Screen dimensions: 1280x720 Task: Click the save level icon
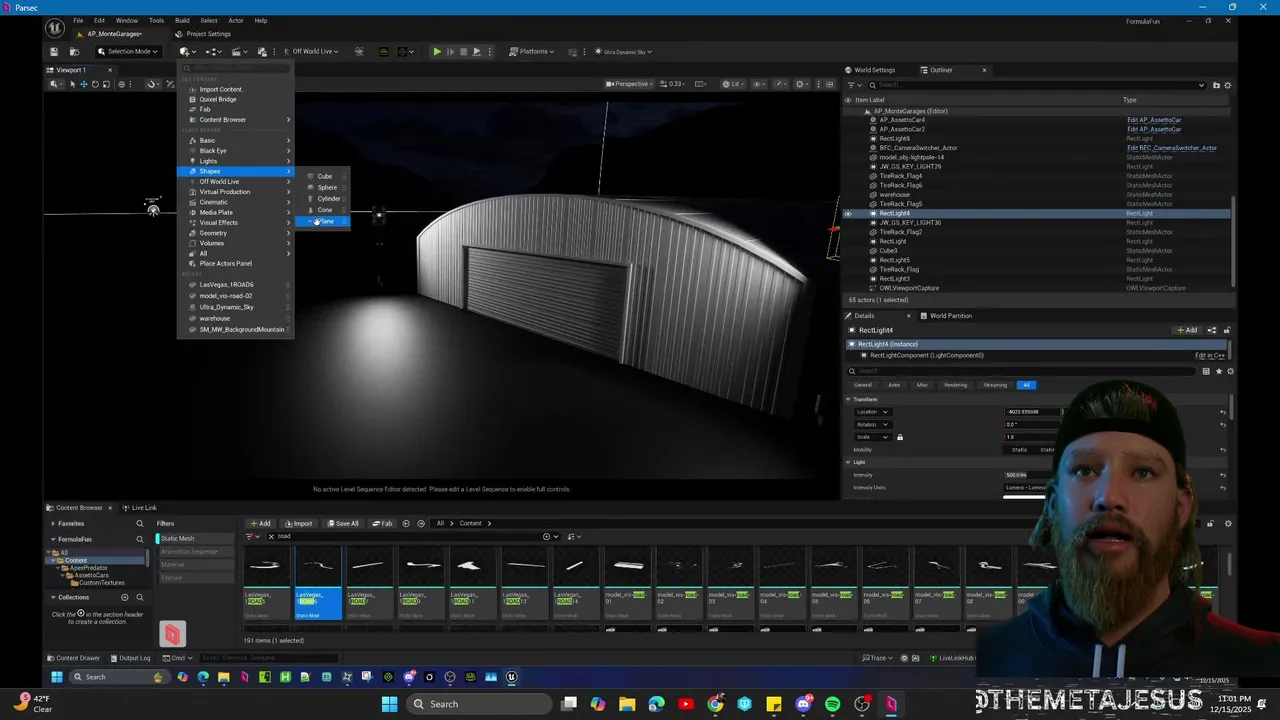pyautogui.click(x=54, y=52)
